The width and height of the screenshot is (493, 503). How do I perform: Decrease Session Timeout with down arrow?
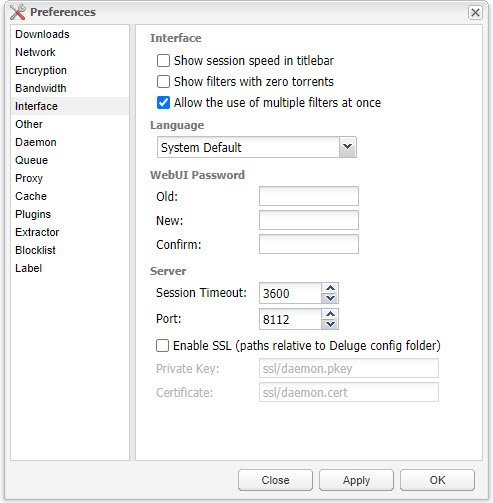(x=330, y=298)
